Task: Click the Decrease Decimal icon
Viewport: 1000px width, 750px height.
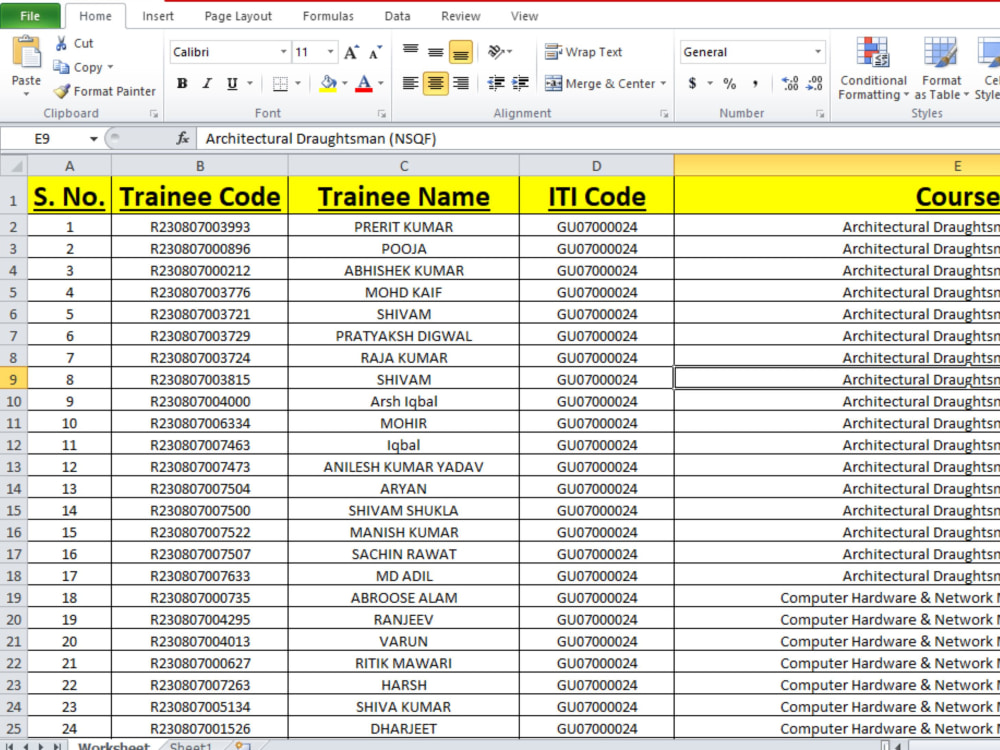Action: point(814,83)
